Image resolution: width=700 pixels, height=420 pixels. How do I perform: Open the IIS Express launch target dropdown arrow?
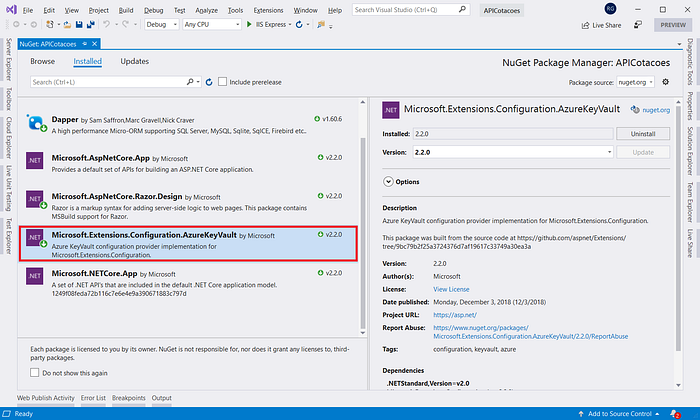(x=290, y=25)
